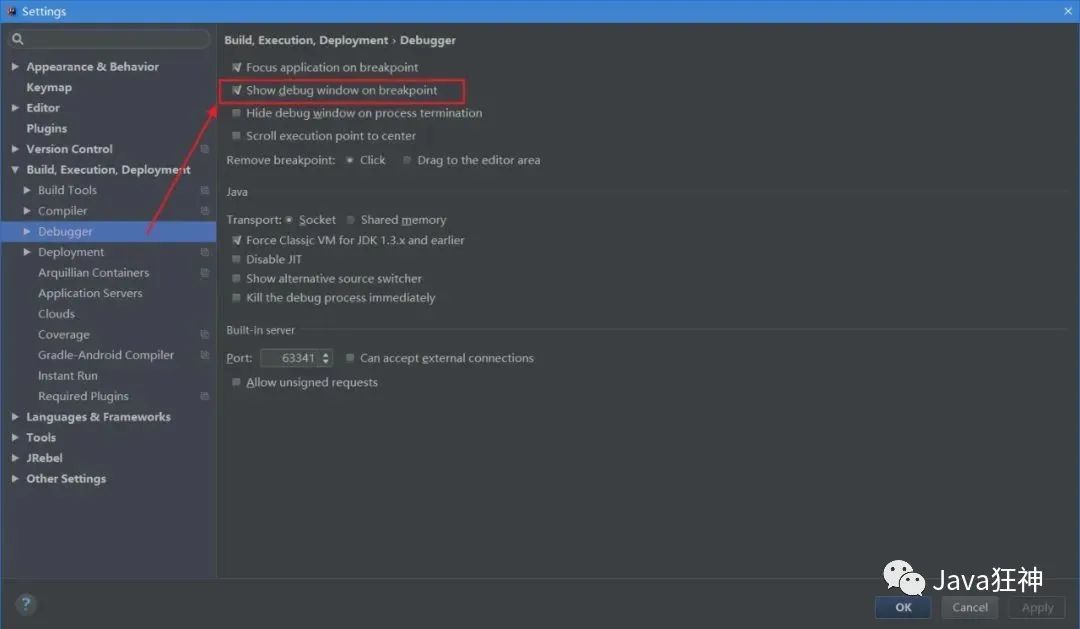Enable Scroll execution point to center
The width and height of the screenshot is (1080, 629).
[236, 136]
